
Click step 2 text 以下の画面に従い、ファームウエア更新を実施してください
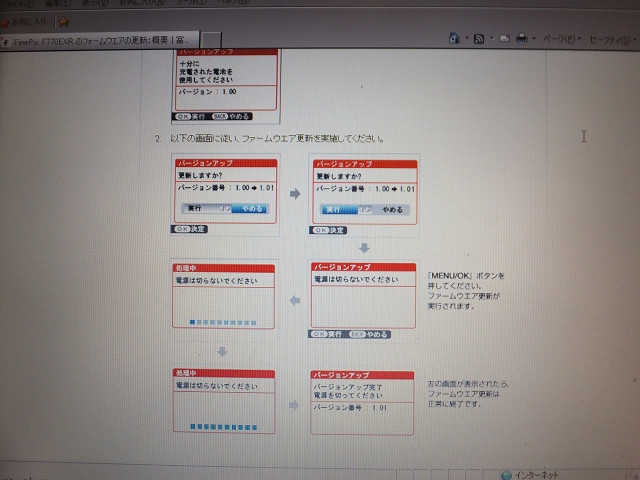point(277,139)
